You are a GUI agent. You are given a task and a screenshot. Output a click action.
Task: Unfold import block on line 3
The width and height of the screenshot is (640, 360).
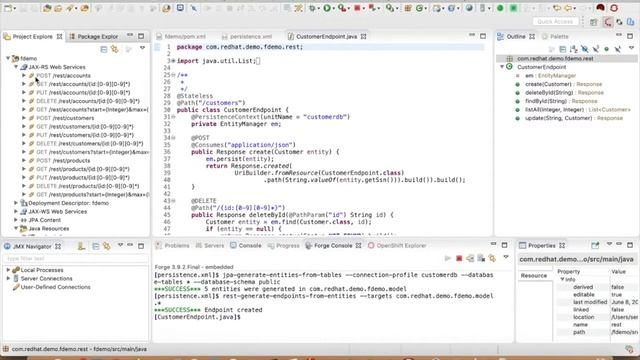pyautogui.click(x=173, y=61)
